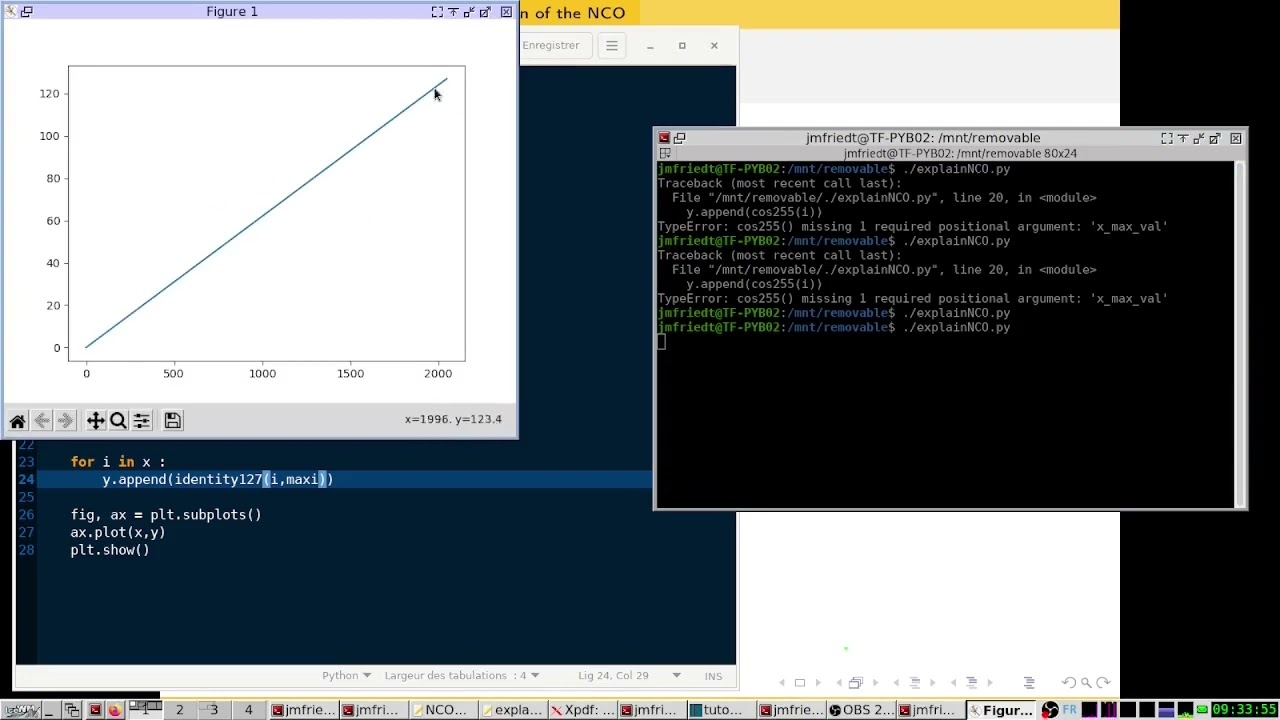
Task: Open Python language dropdown in status bar
Action: click(346, 676)
